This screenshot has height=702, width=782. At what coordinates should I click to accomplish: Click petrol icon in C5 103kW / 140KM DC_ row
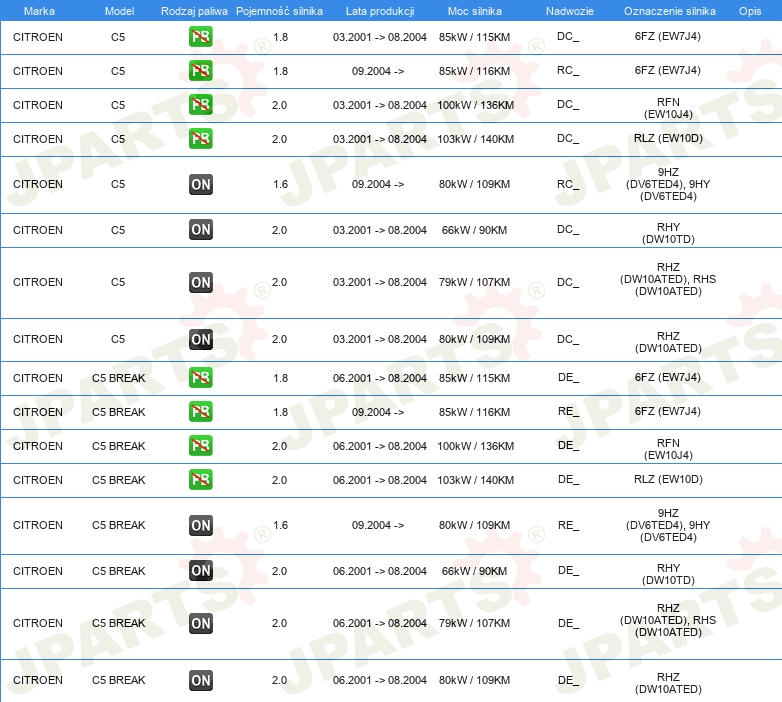[200, 139]
